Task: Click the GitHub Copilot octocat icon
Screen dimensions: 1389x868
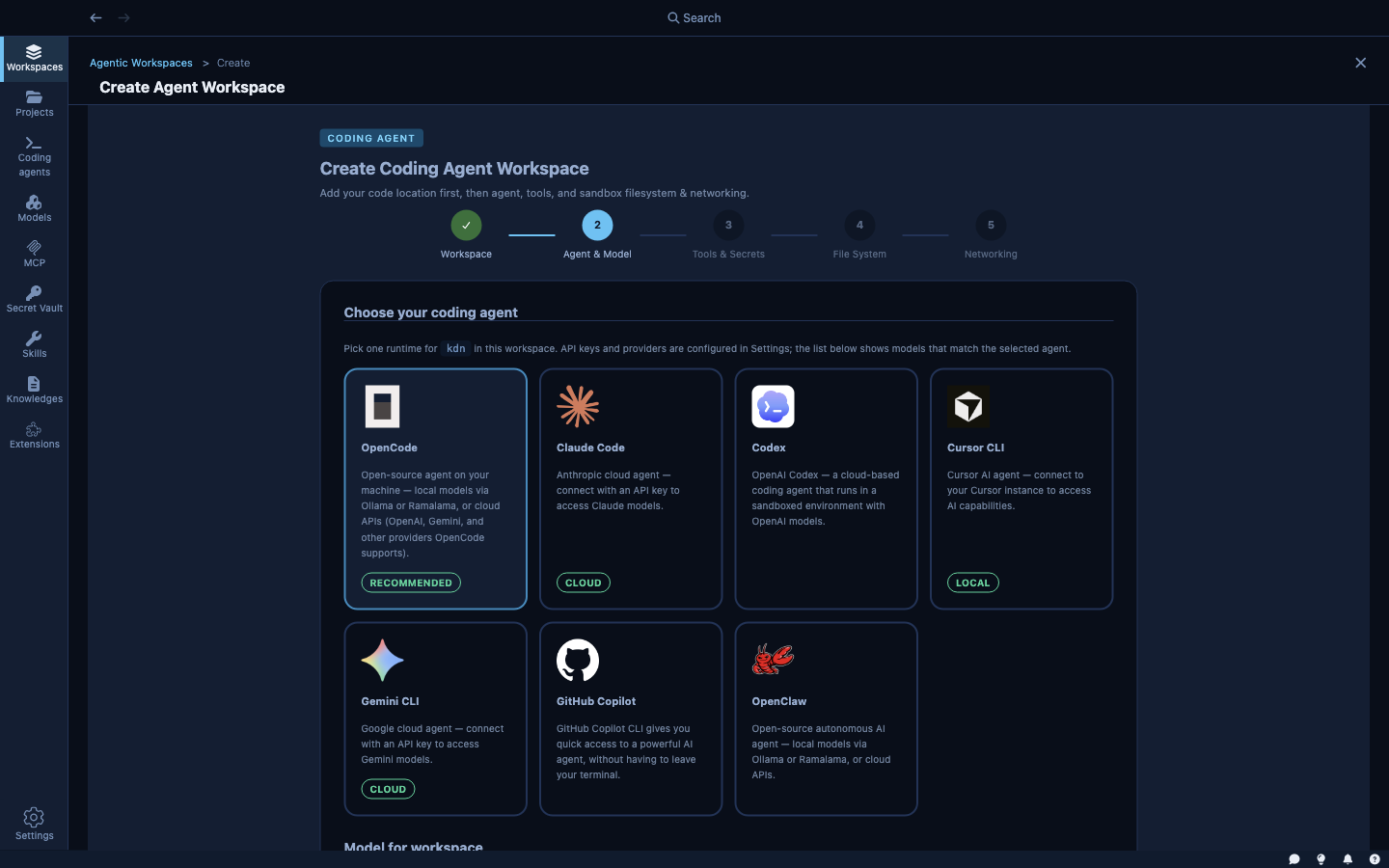Action: coord(578,661)
